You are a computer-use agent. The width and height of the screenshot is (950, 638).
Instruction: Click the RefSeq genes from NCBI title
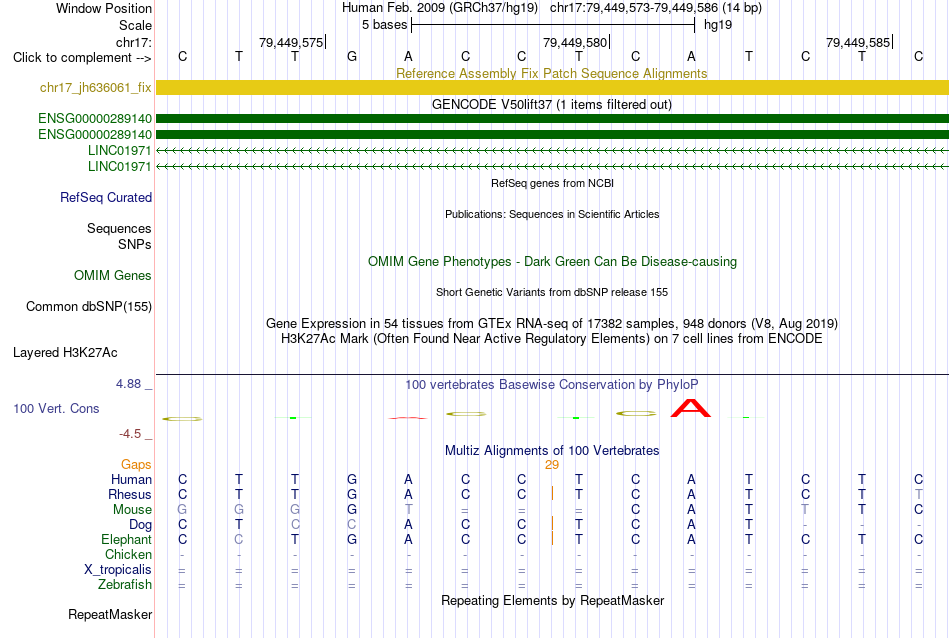(x=553, y=183)
